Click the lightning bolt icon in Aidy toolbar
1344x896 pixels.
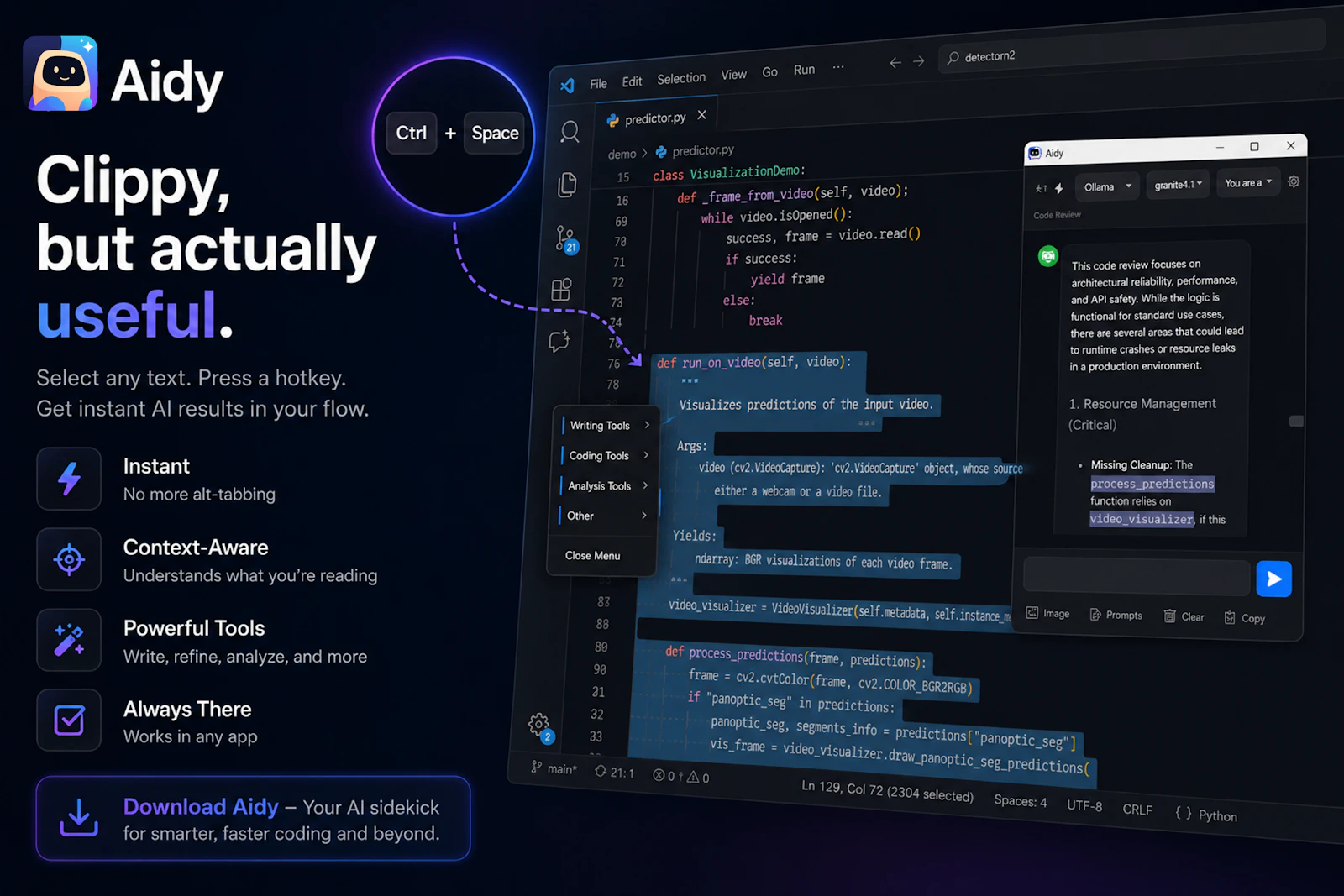(1059, 188)
